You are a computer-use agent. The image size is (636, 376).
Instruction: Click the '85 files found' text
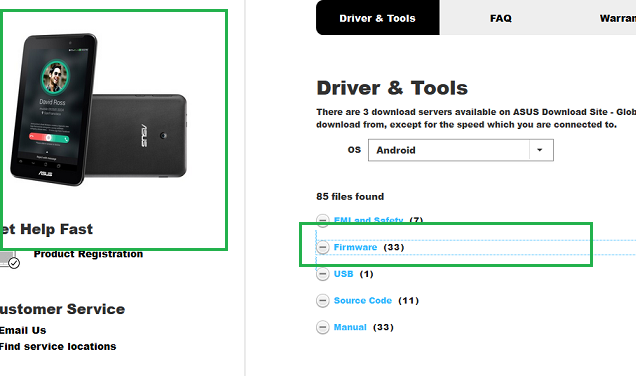pyautogui.click(x=350, y=196)
